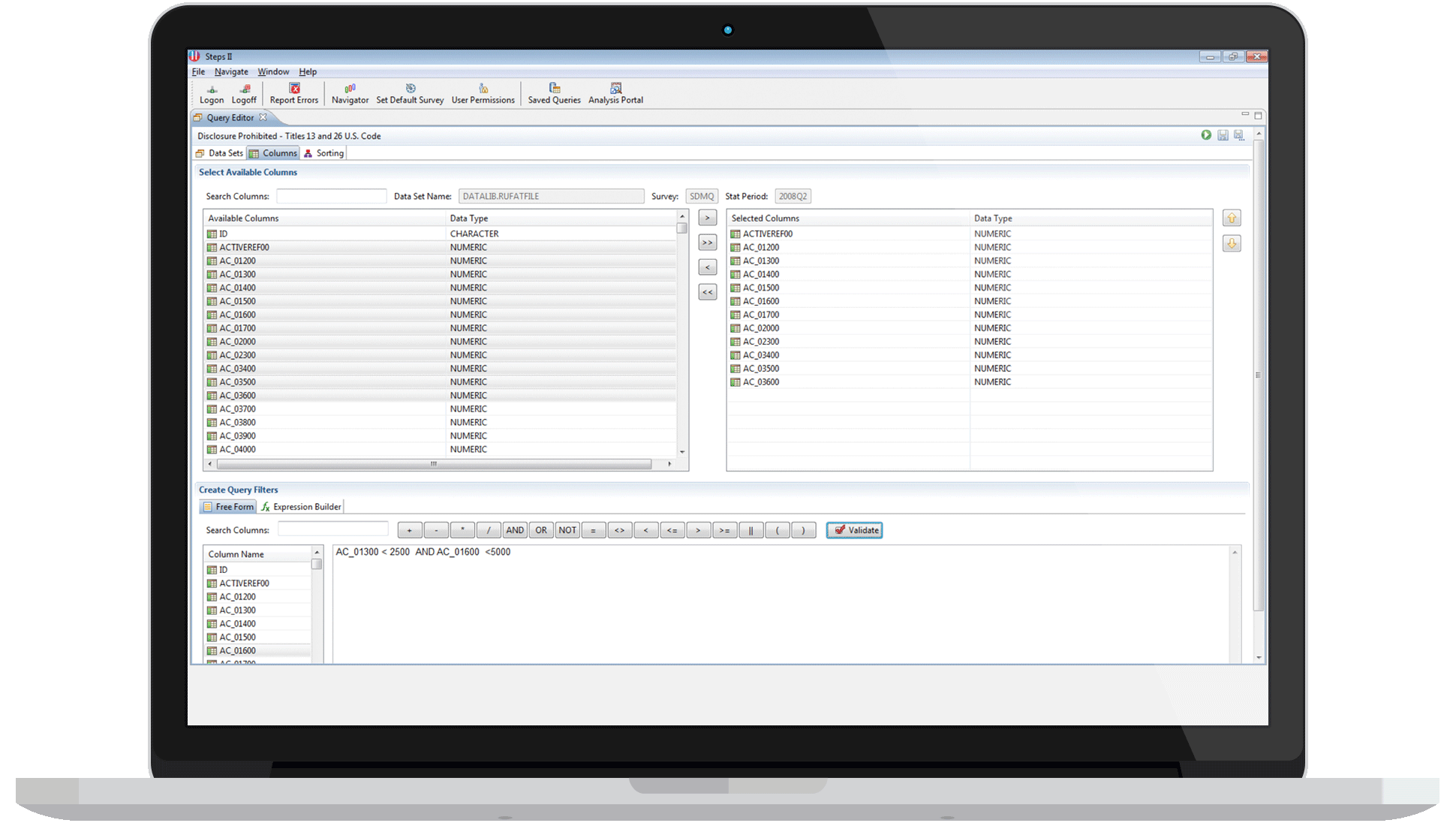Move the selected column down with the arrow
The width and height of the screenshot is (1456, 826).
(x=1232, y=244)
